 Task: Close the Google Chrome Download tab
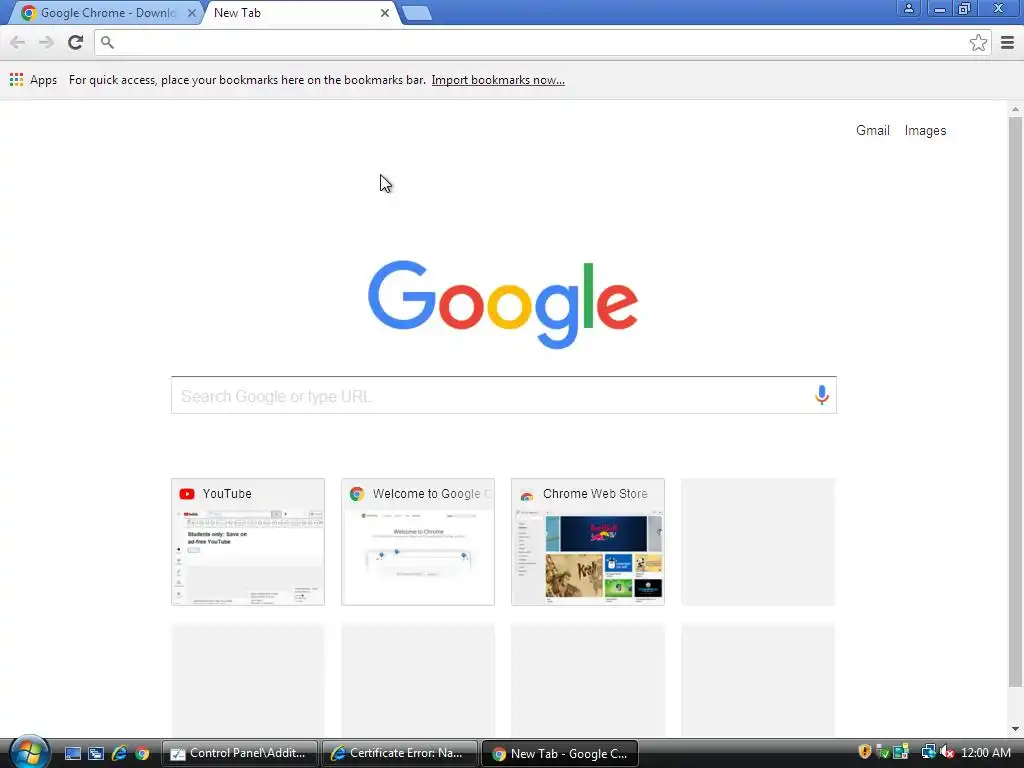click(x=191, y=13)
